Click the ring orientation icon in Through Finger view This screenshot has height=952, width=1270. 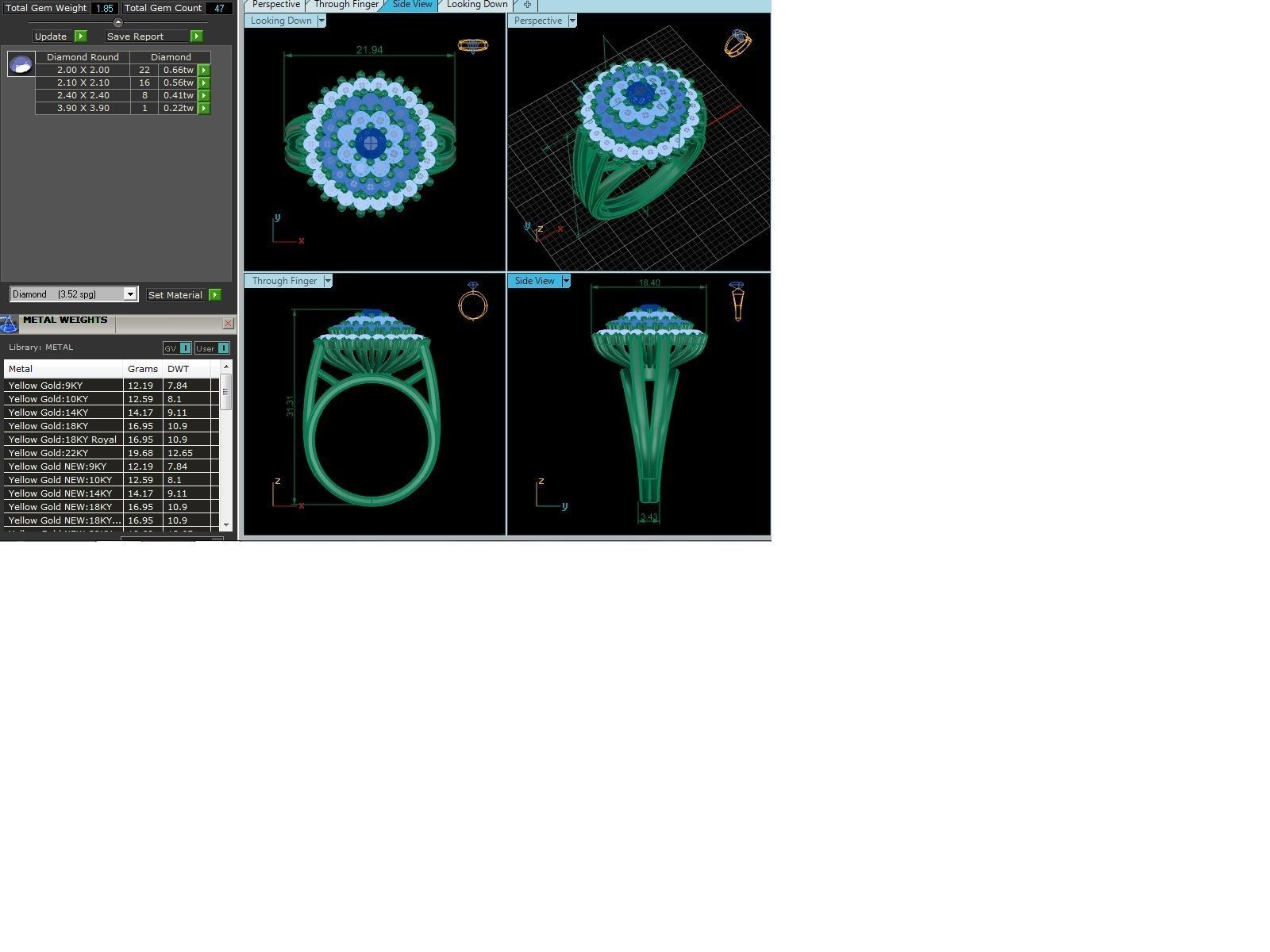[x=473, y=301]
